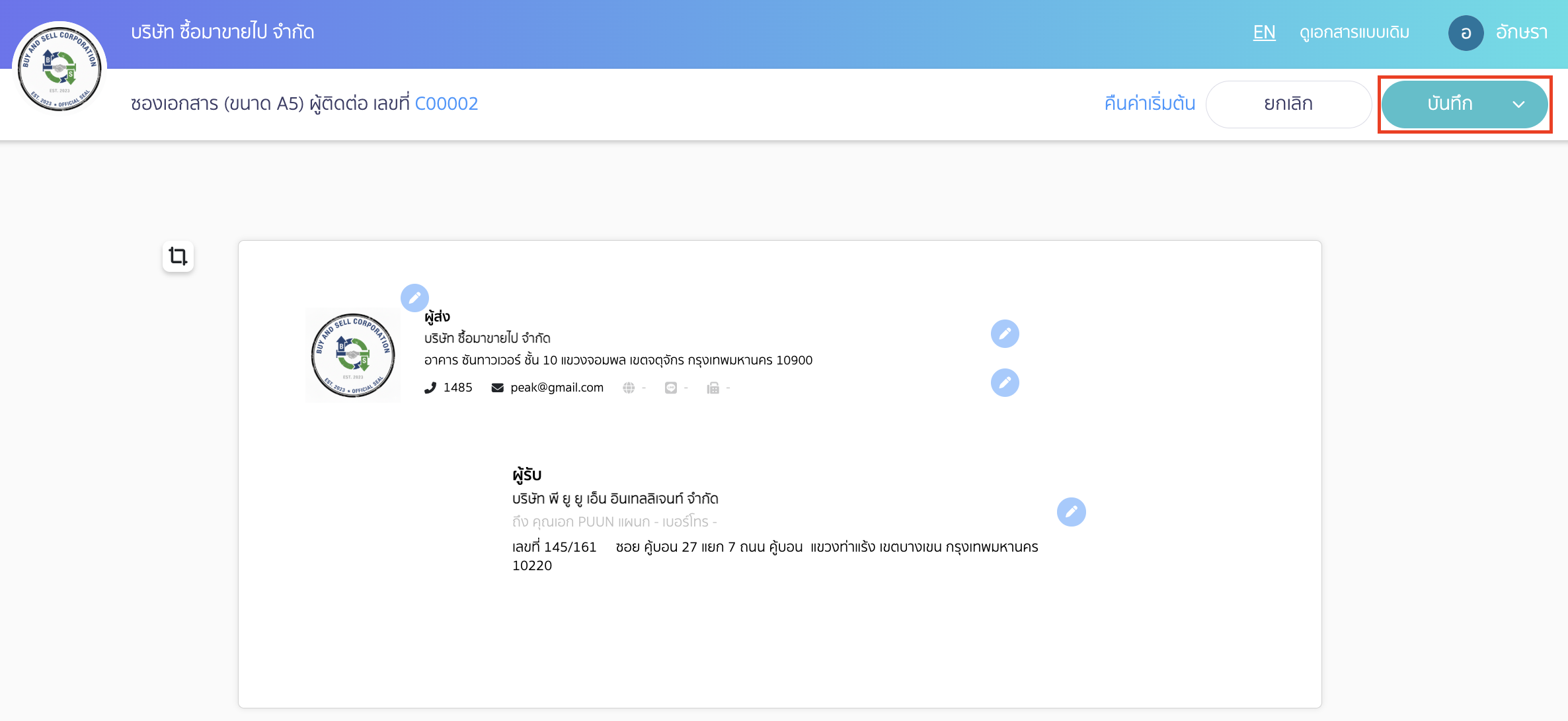This screenshot has height=721, width=1568.
Task: Click คืนค่าเริ่มต้น reset to default link
Action: [1150, 104]
